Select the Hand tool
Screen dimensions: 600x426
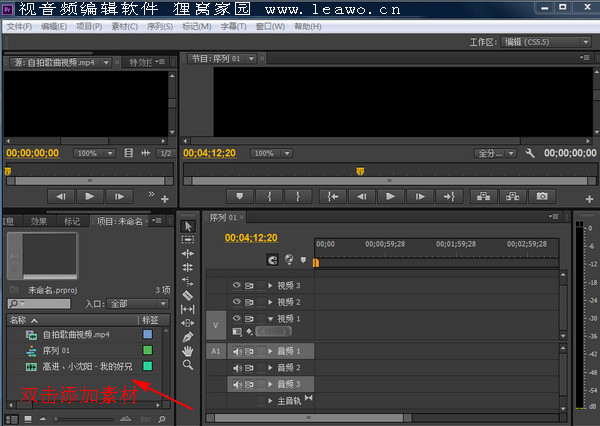coord(188,351)
